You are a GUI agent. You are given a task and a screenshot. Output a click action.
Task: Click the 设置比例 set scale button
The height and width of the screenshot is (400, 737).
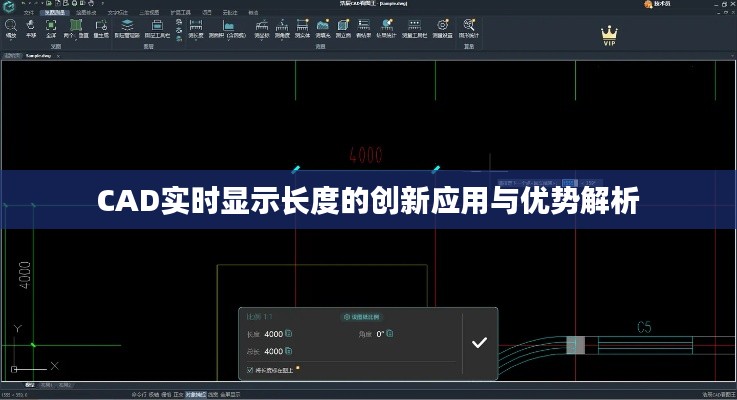coord(361,317)
